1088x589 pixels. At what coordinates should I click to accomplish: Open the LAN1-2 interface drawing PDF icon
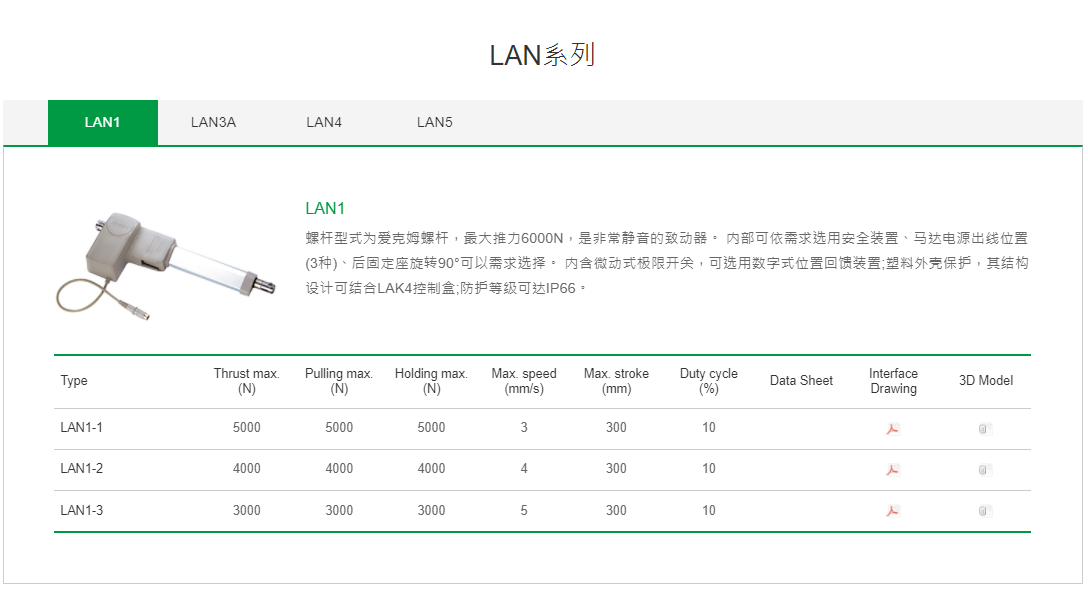pos(892,470)
